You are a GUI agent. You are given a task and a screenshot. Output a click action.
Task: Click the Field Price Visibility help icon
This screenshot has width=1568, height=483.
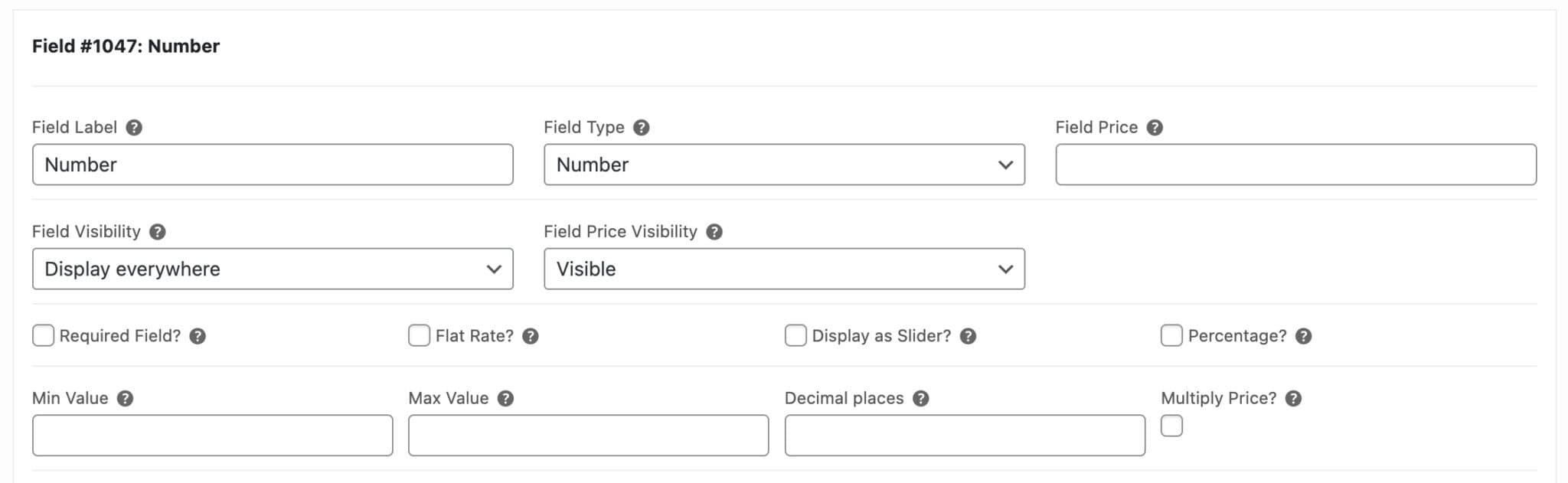click(x=716, y=232)
